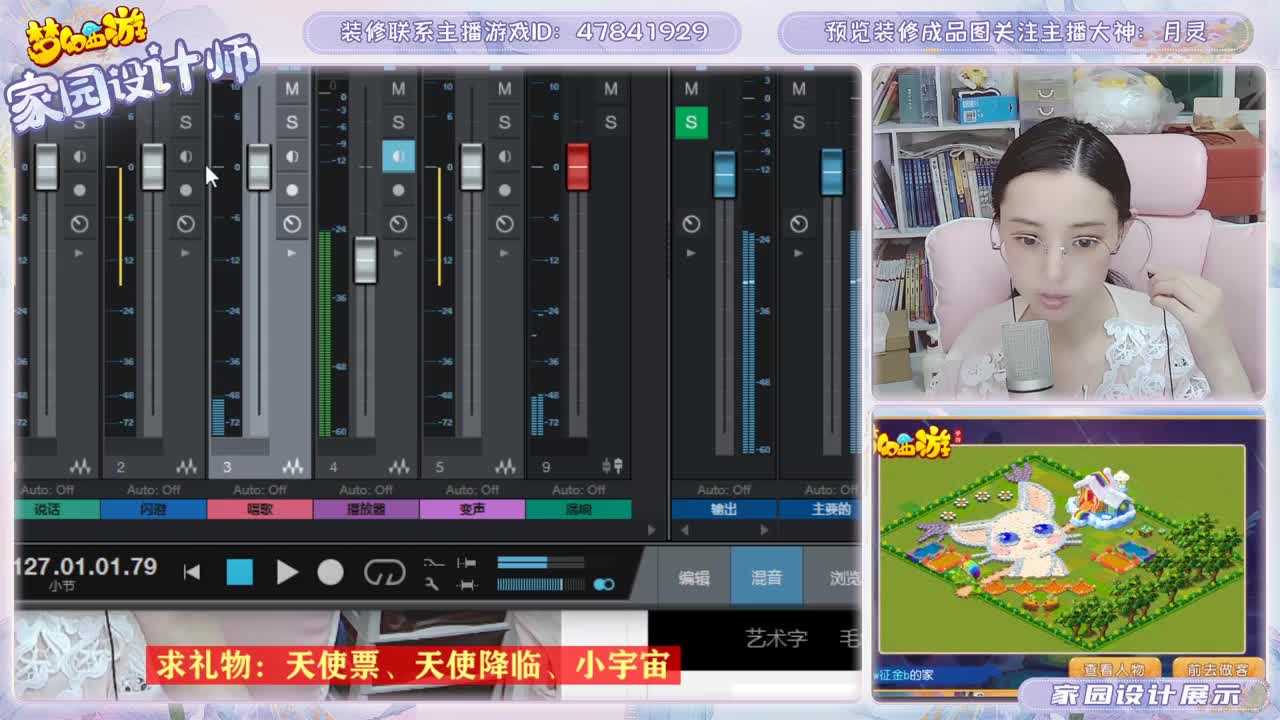Arm record dot on channel 4 播放器
This screenshot has height=720, width=1280.
tap(398, 190)
